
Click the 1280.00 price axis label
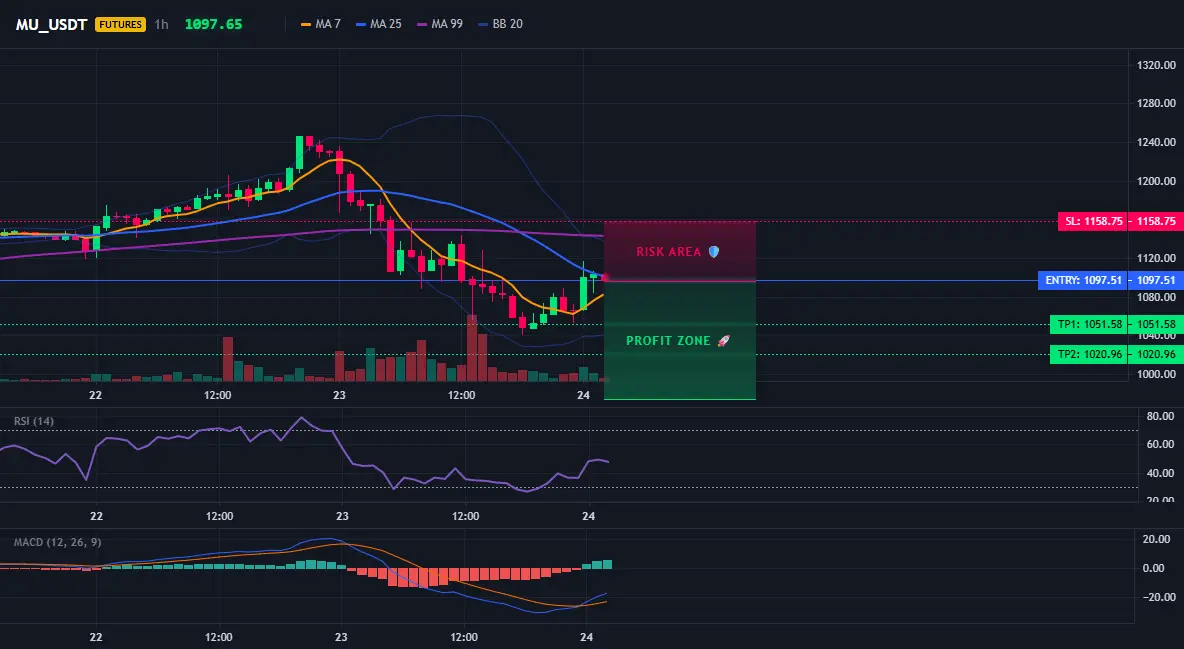pyautogui.click(x=1156, y=104)
